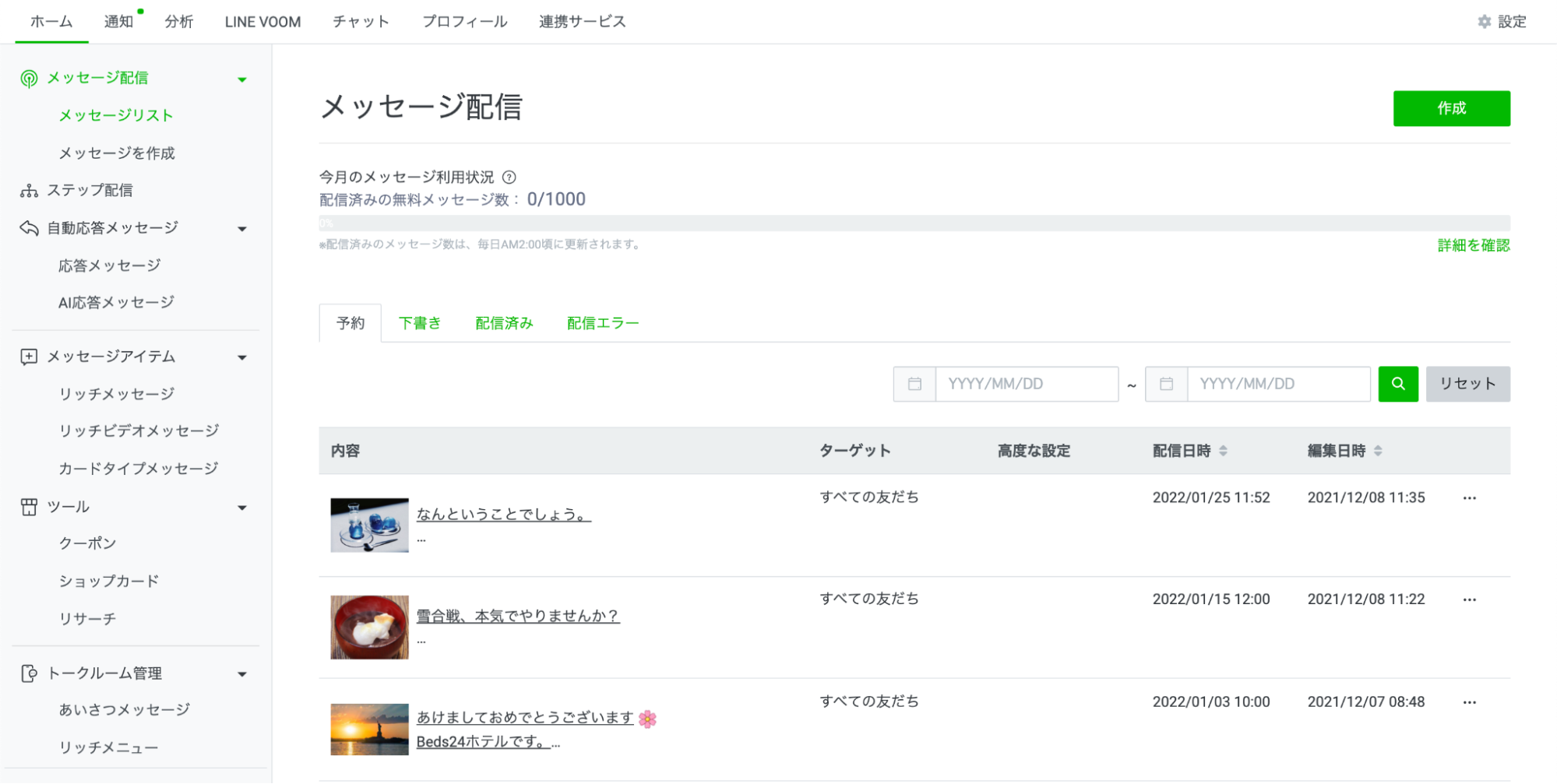Sort by 編集日時 column arrows
The height and width of the screenshot is (784, 1557).
click(1378, 451)
